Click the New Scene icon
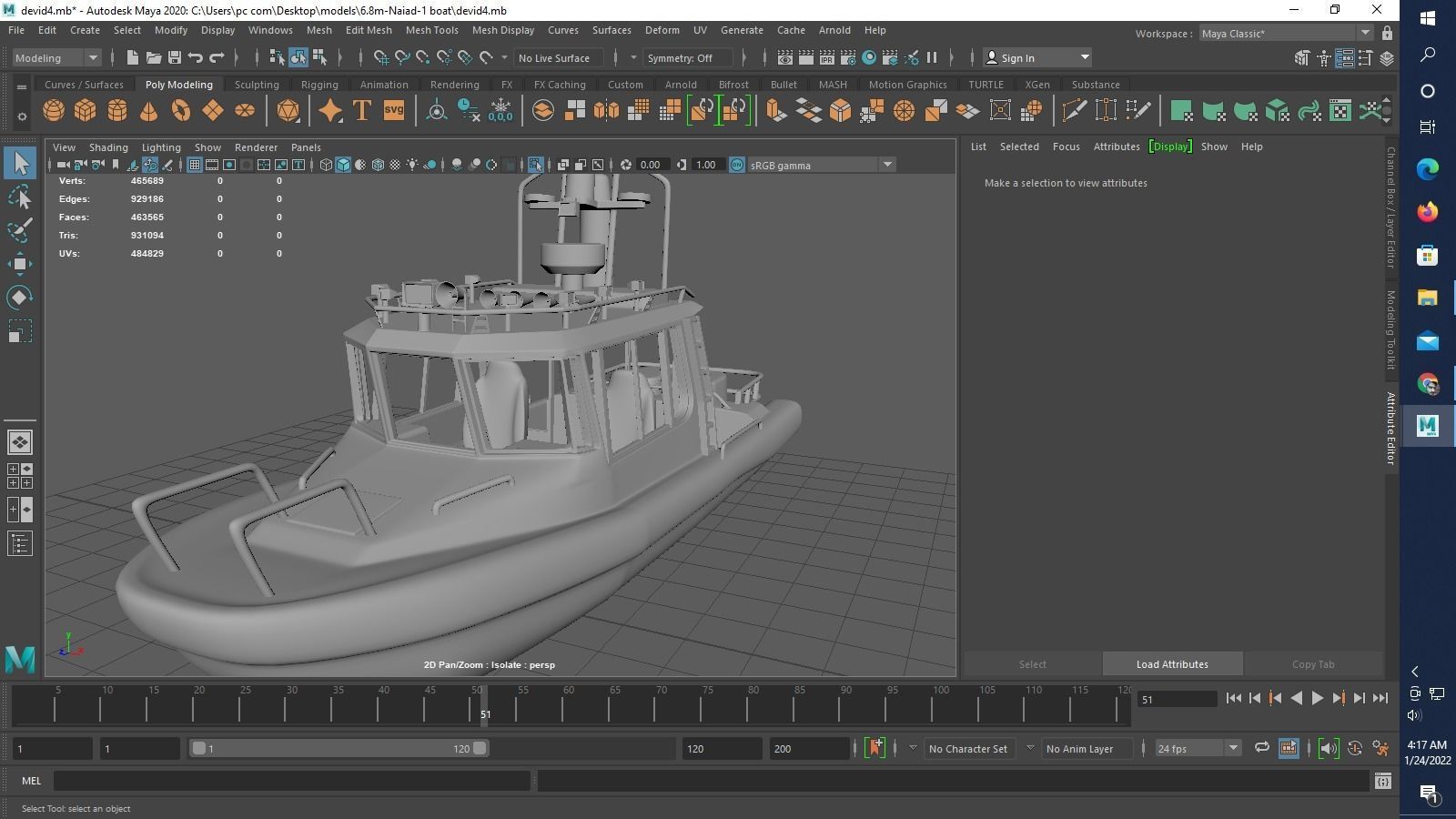 pyautogui.click(x=132, y=57)
